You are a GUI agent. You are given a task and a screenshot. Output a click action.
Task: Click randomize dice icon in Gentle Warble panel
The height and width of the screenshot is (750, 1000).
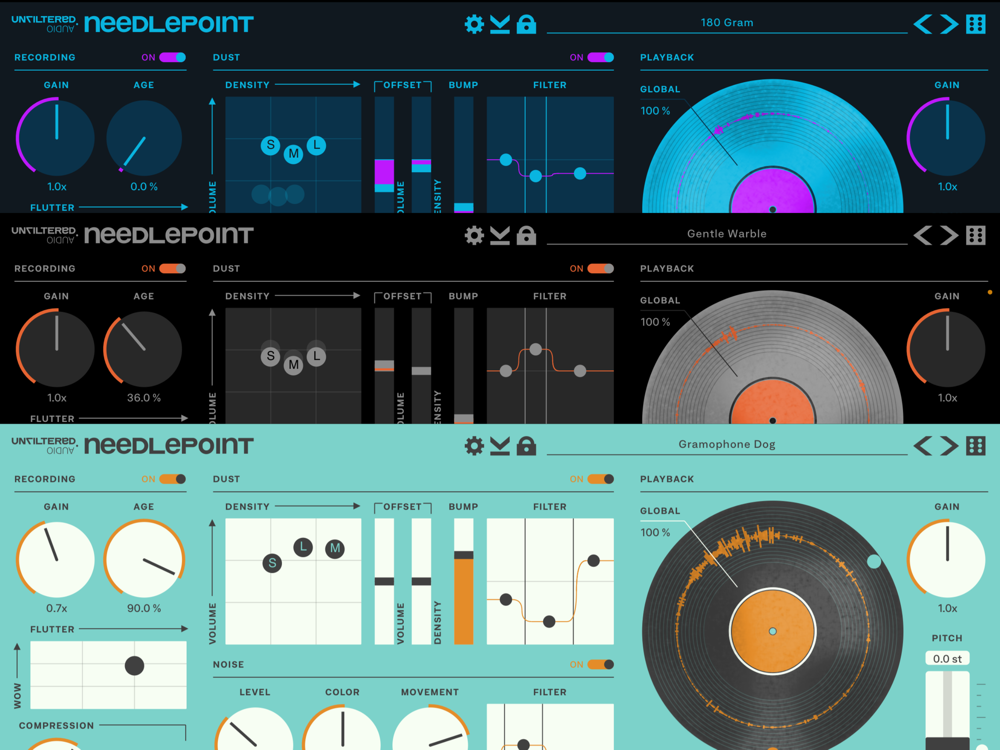click(x=976, y=235)
